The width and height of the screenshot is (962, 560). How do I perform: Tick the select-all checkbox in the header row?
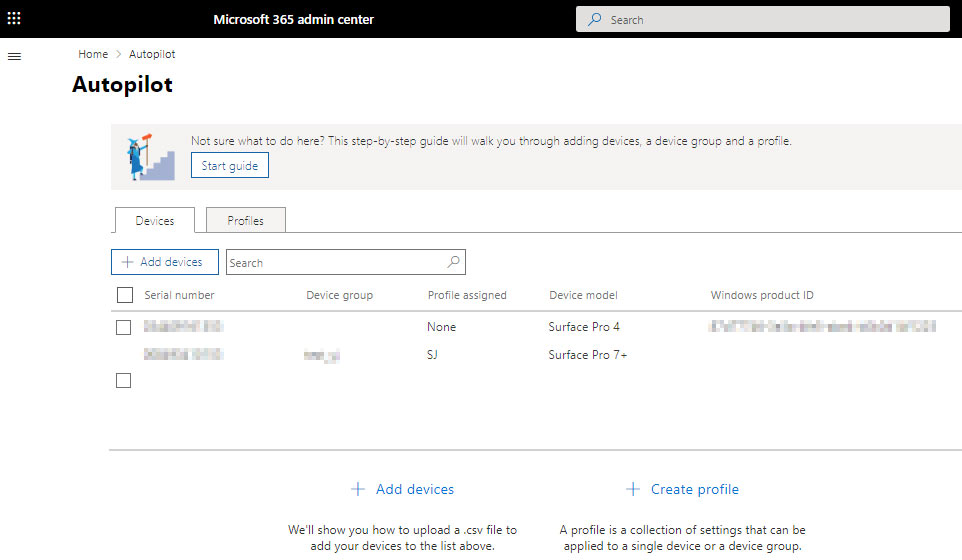[125, 295]
